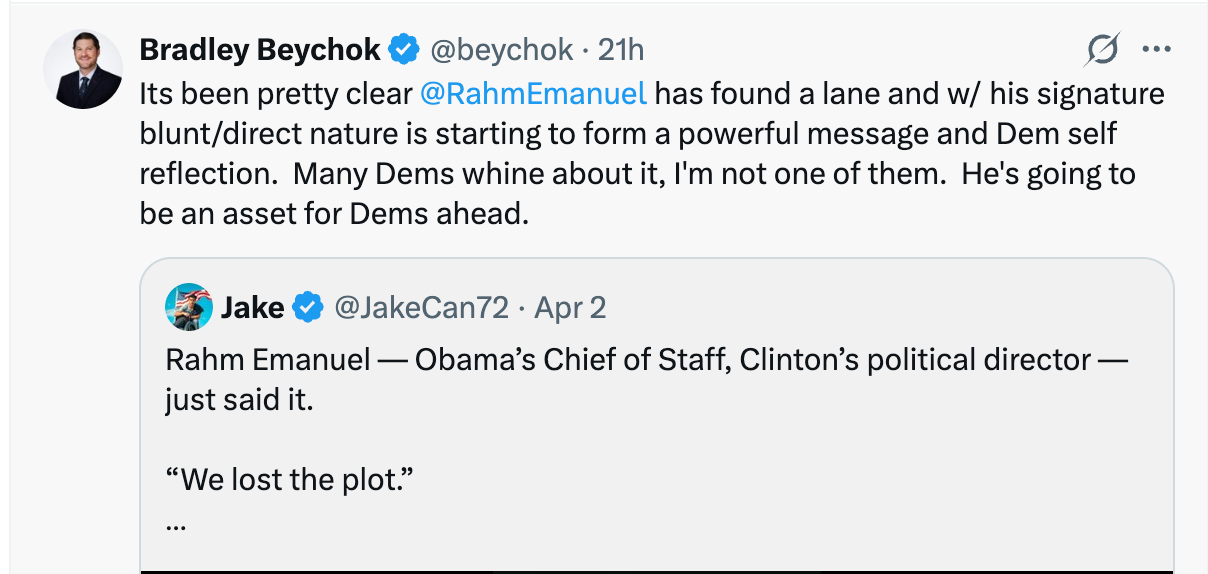Image resolution: width=1208 pixels, height=574 pixels.
Task: Click the "We lost the plot." quote line
Action: pos(290,479)
